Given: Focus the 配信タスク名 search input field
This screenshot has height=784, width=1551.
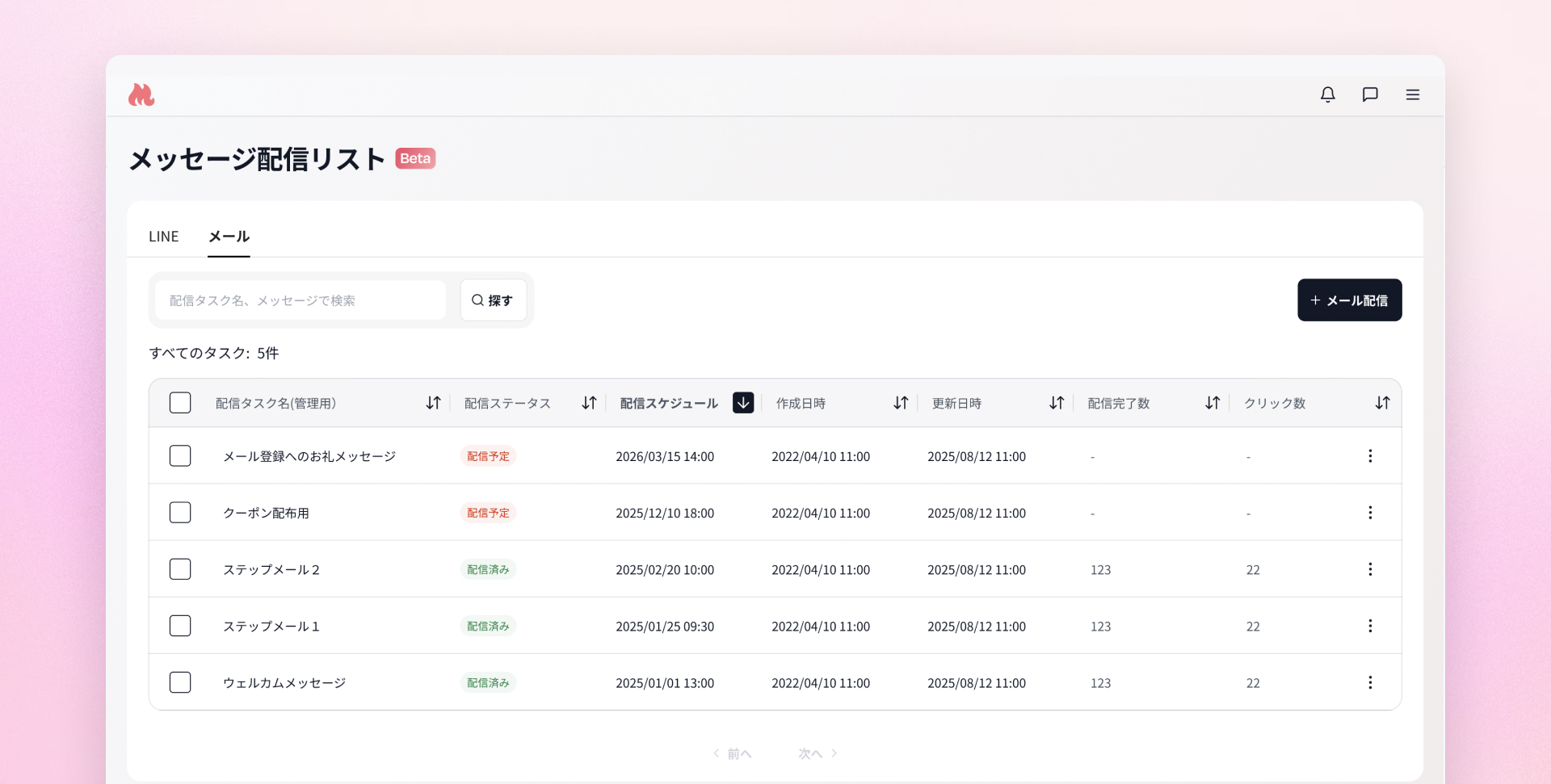Looking at the screenshot, I should pyautogui.click(x=301, y=300).
